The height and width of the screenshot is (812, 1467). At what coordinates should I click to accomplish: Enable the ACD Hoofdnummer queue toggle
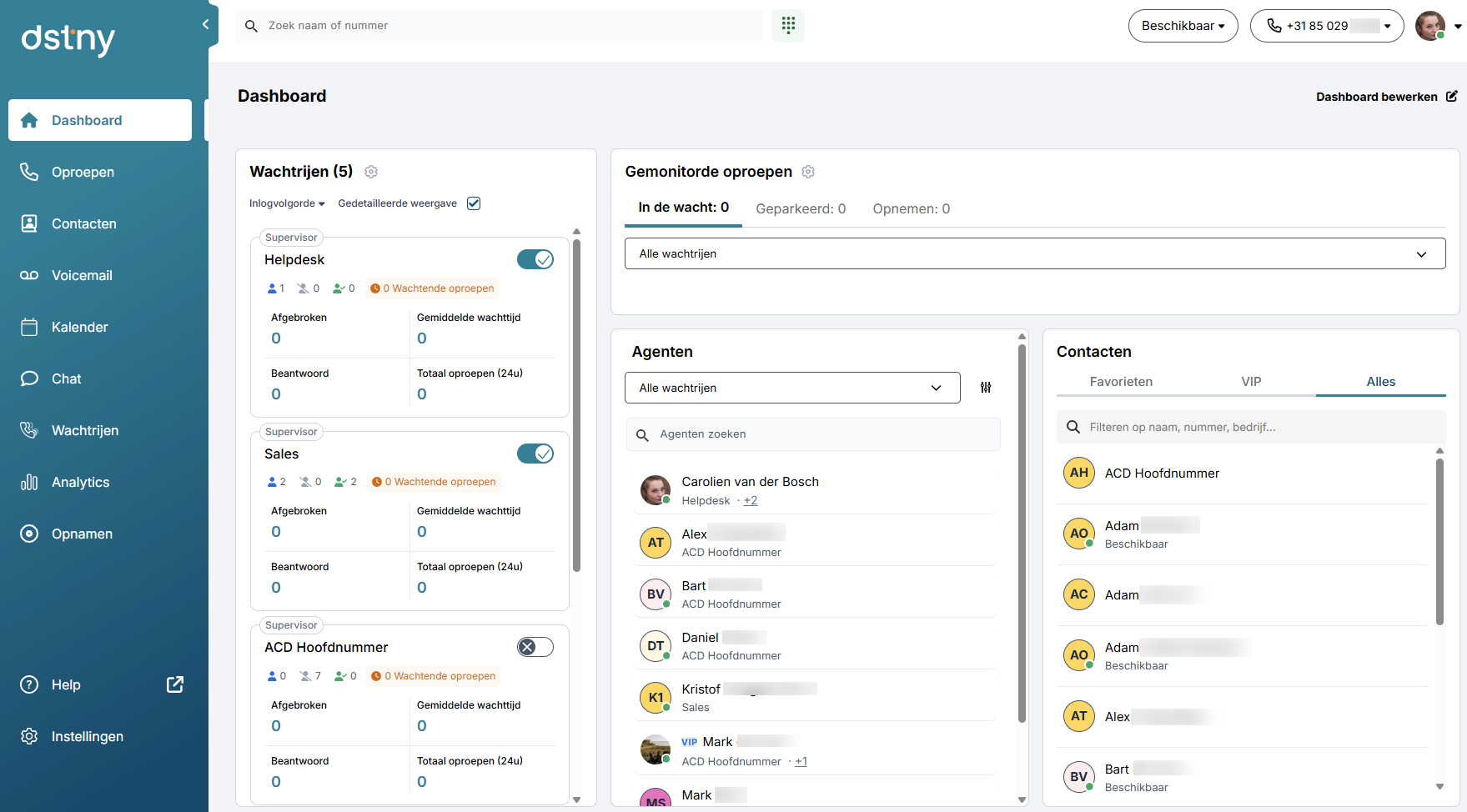[535, 647]
